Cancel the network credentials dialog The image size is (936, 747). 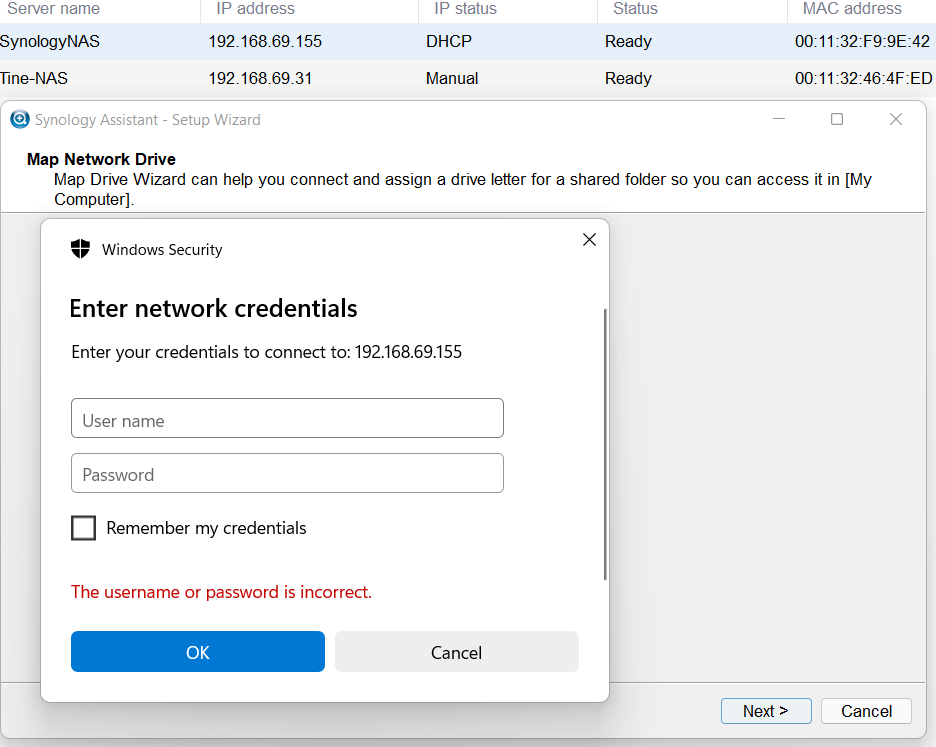pyautogui.click(x=456, y=651)
